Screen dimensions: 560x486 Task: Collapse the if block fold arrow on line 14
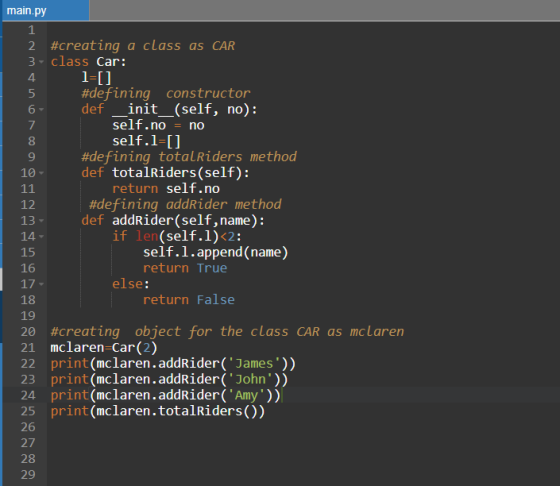tap(41, 236)
